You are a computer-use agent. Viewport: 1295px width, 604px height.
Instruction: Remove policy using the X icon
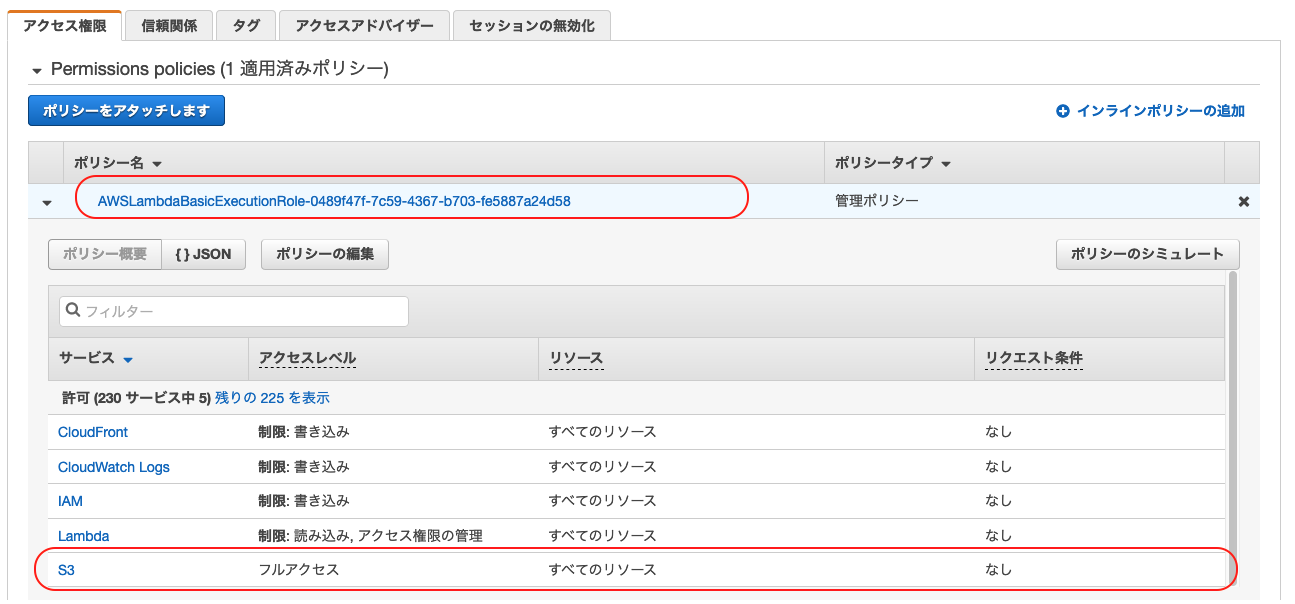pyautogui.click(x=1244, y=201)
